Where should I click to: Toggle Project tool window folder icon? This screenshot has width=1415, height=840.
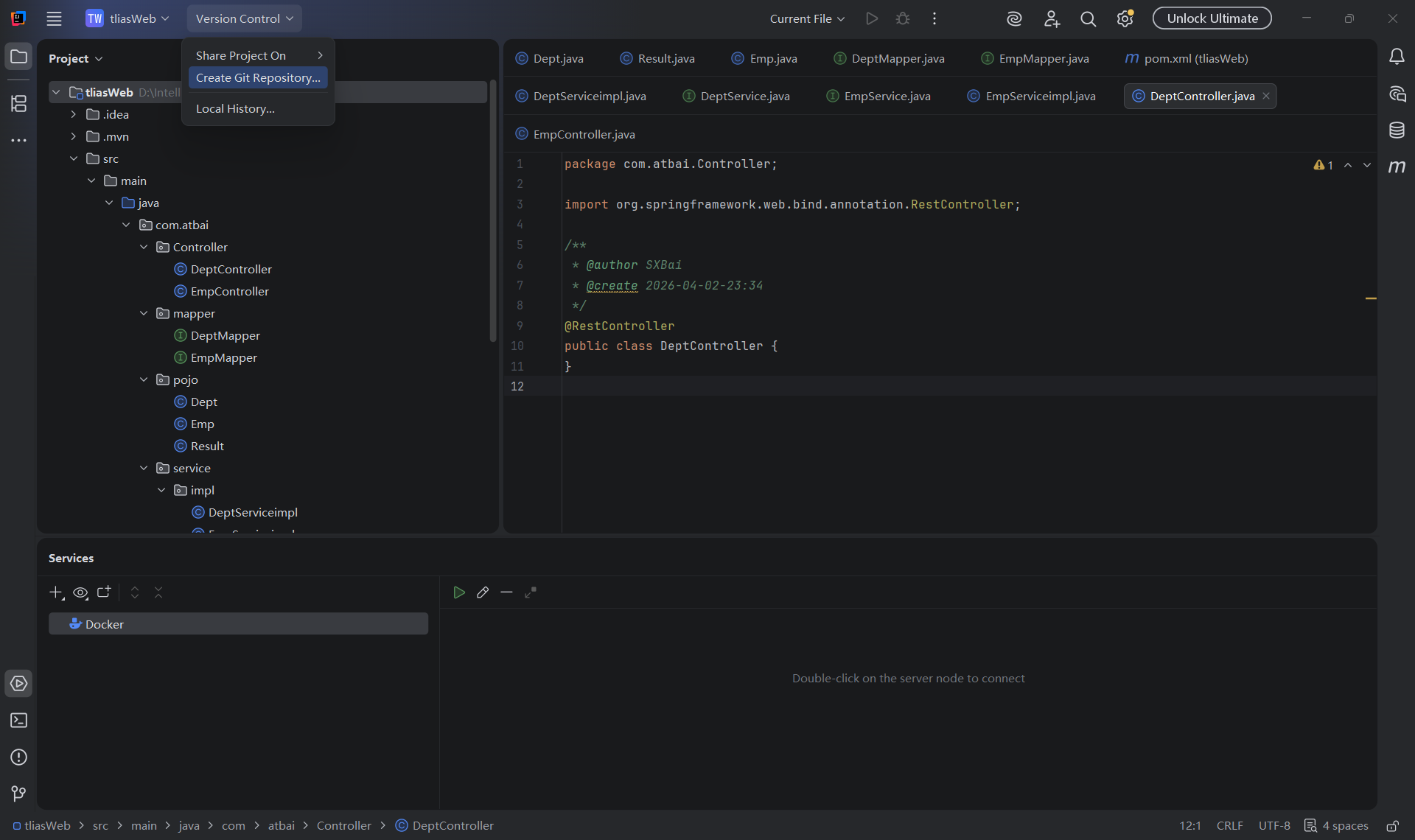click(18, 57)
